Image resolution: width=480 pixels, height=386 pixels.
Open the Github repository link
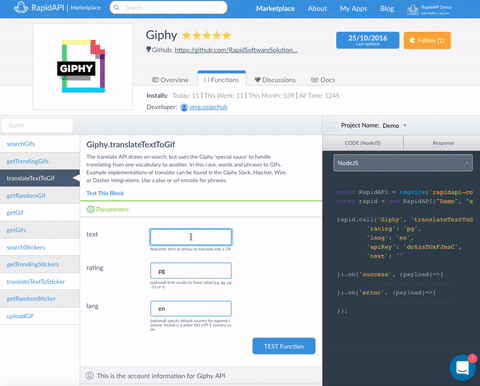tap(236, 50)
